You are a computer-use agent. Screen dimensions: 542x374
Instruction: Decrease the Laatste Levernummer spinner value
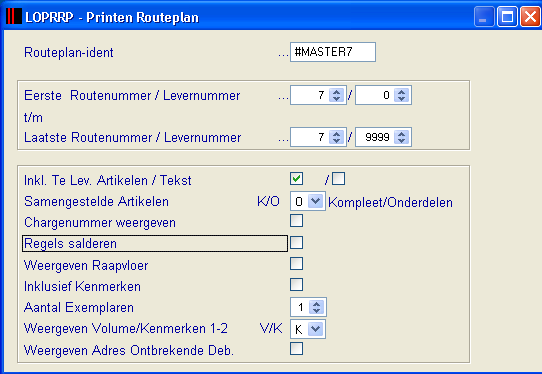coord(401,141)
